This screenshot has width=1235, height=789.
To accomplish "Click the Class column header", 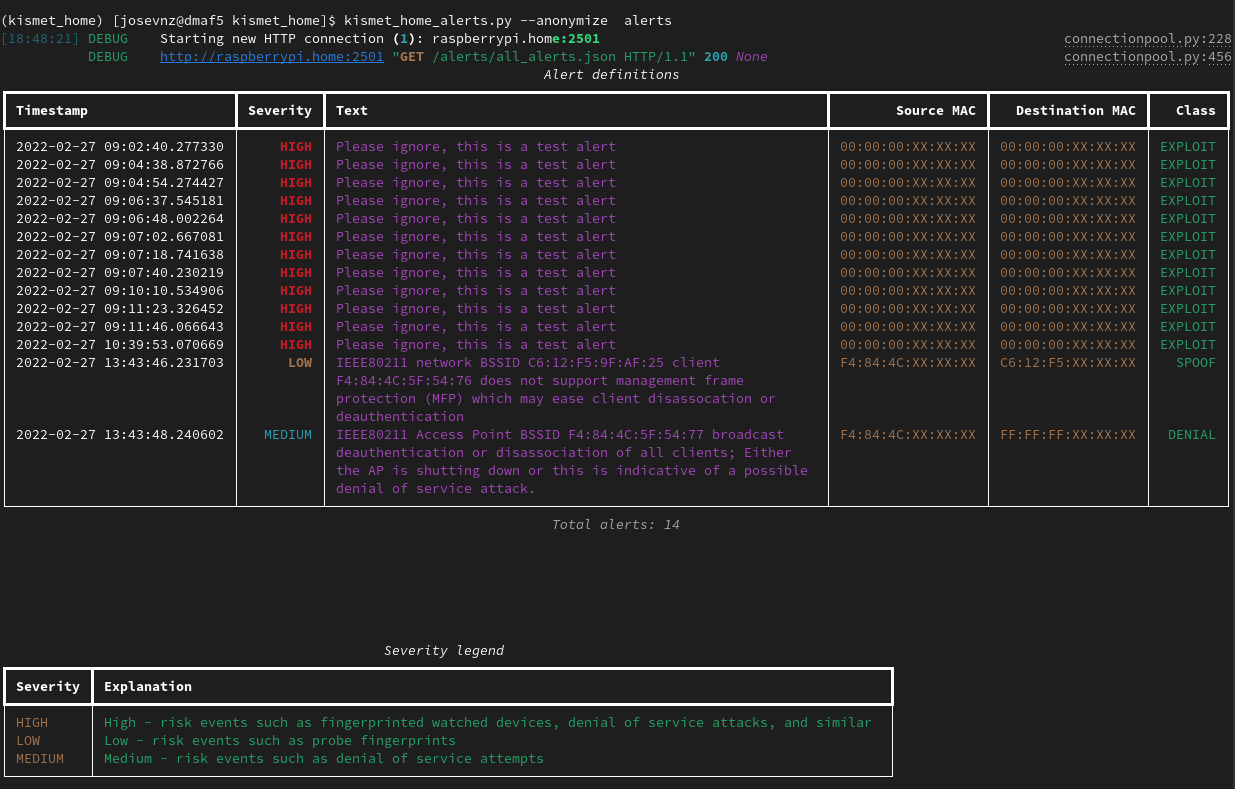I will [1195, 111].
